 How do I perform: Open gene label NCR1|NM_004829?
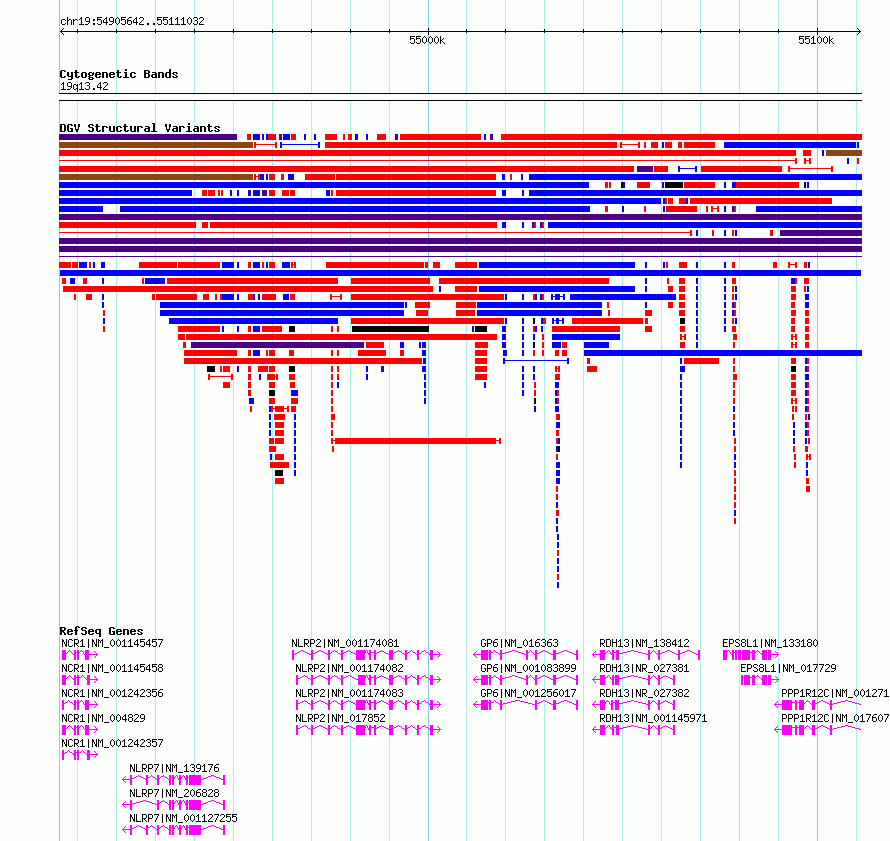point(103,718)
